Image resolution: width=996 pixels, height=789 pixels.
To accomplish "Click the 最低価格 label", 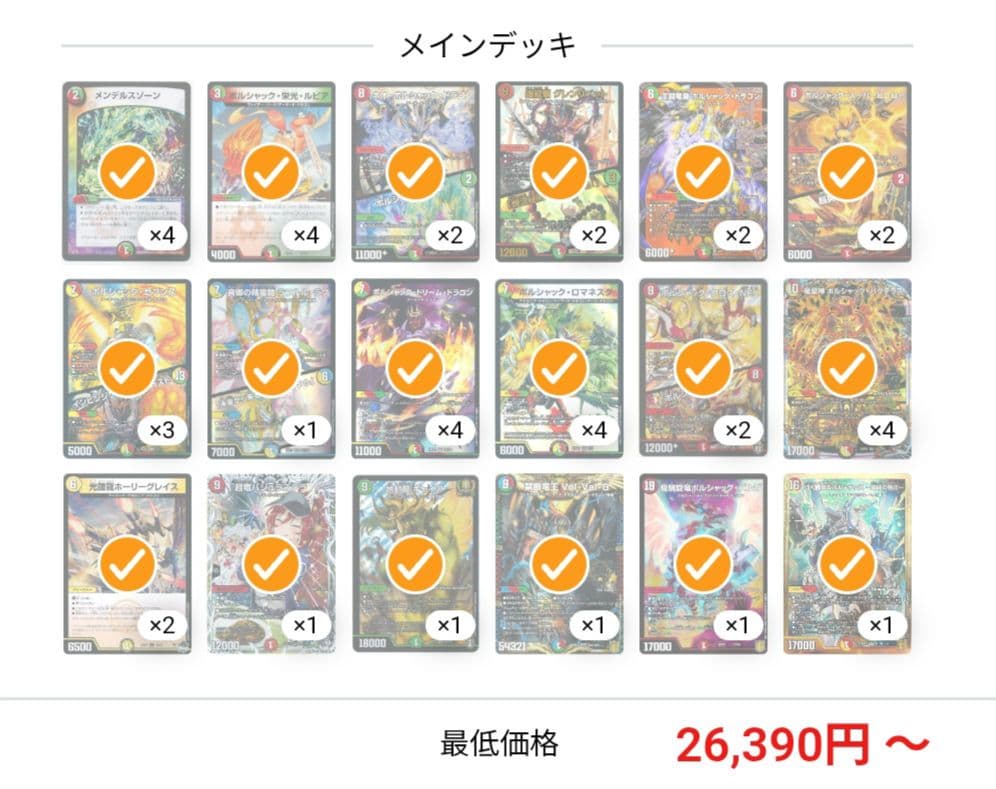I will click(499, 743).
